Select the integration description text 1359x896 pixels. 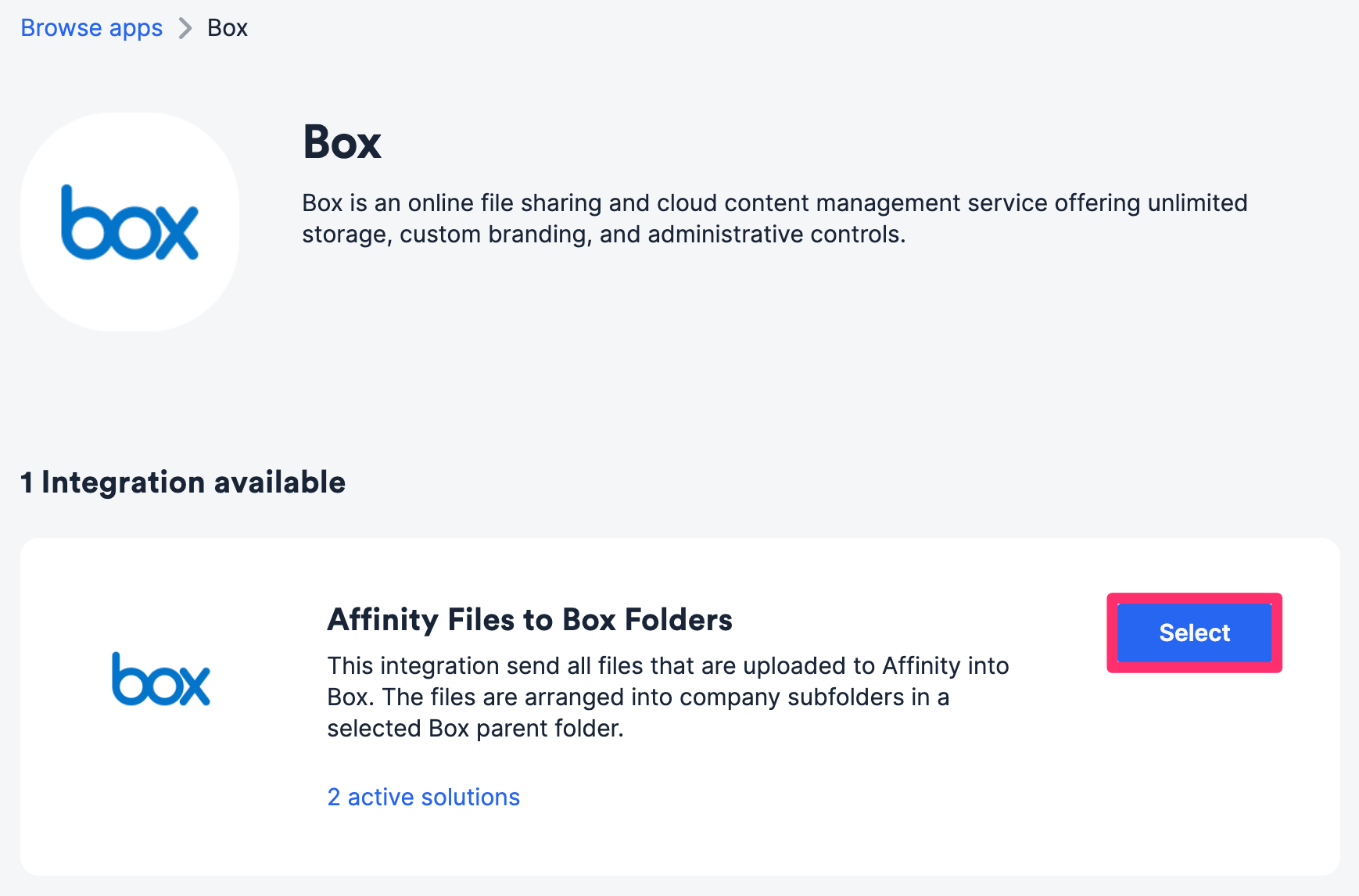click(x=668, y=697)
